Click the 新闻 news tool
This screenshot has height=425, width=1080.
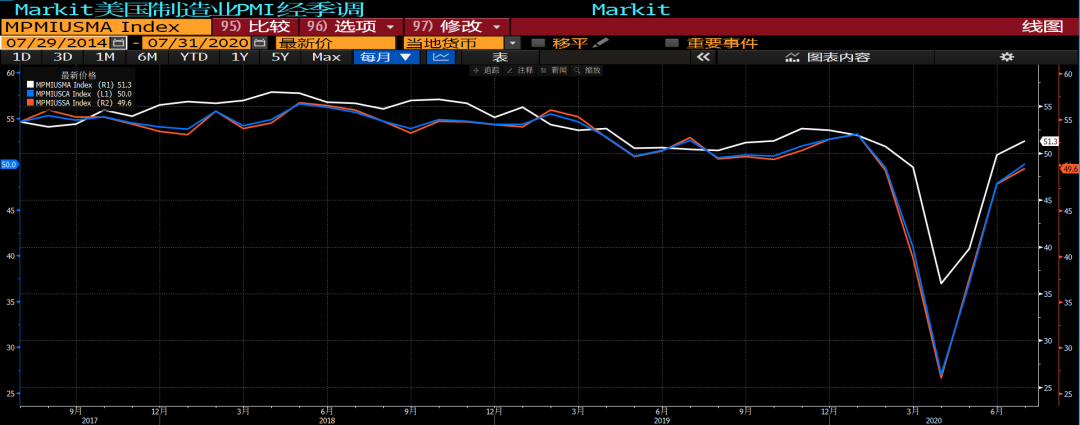click(553, 70)
